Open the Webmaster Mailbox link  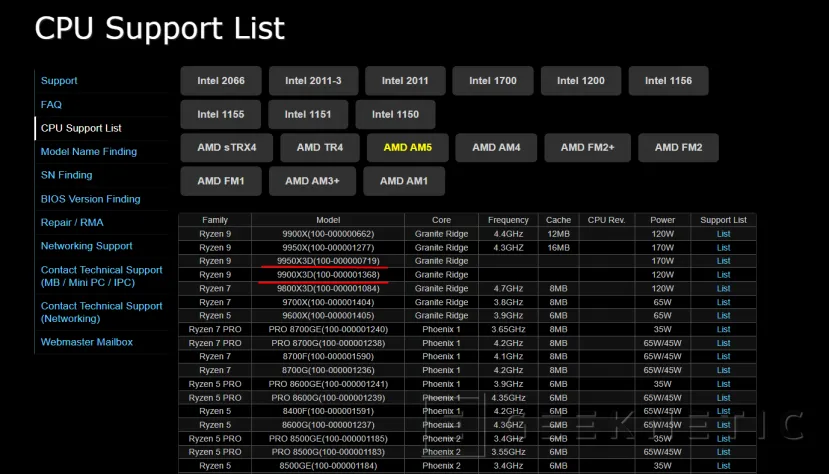87,342
